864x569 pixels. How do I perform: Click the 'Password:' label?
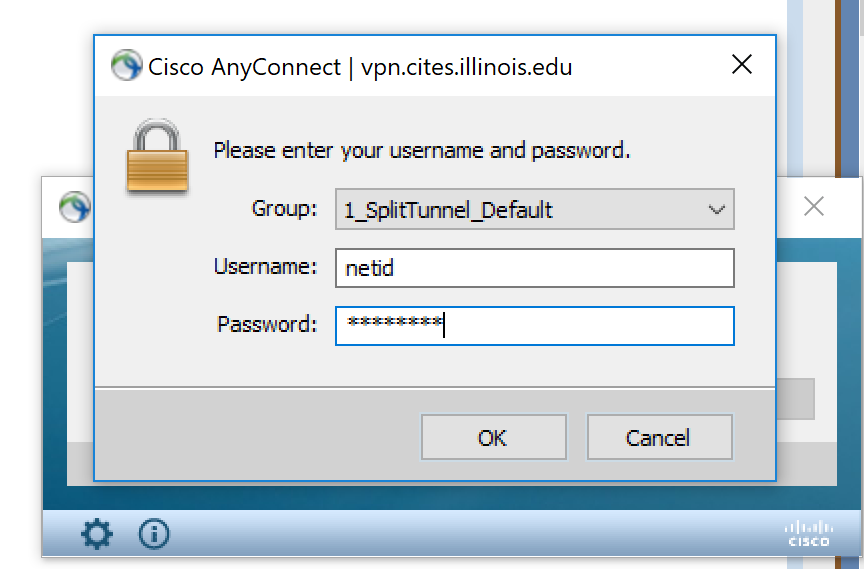pyautogui.click(x=267, y=324)
